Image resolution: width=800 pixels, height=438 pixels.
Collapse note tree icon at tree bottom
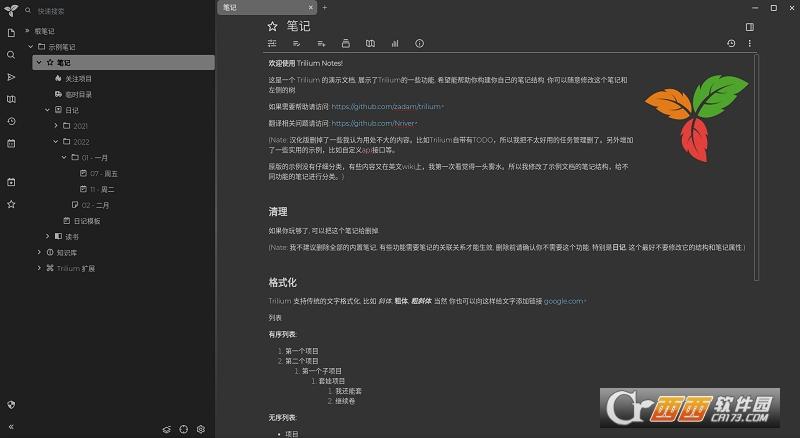167,429
